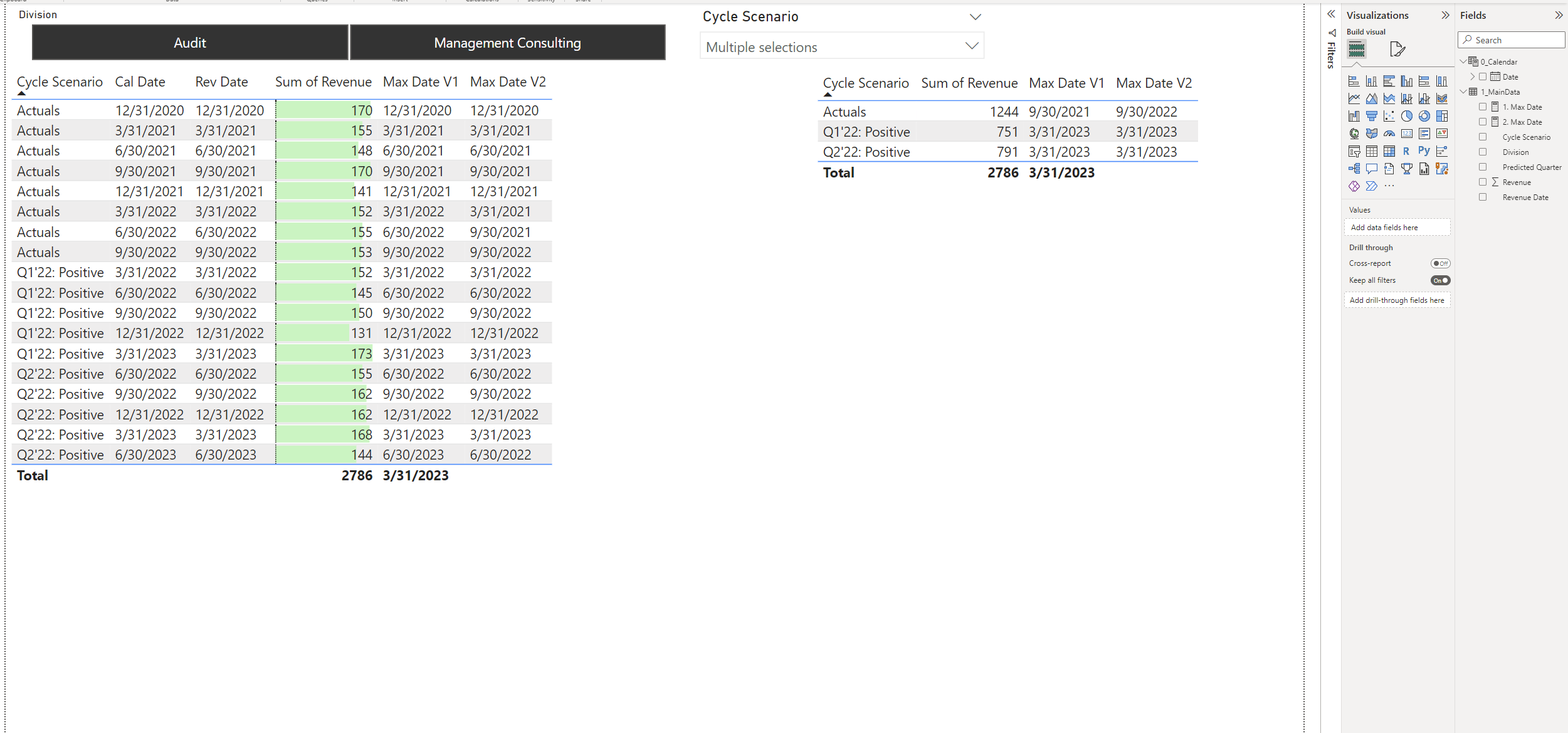
Task: Select the slicer visual icon
Action: (x=1354, y=151)
